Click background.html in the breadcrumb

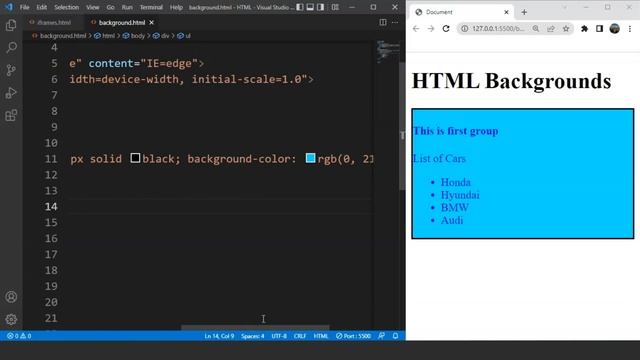63,36
